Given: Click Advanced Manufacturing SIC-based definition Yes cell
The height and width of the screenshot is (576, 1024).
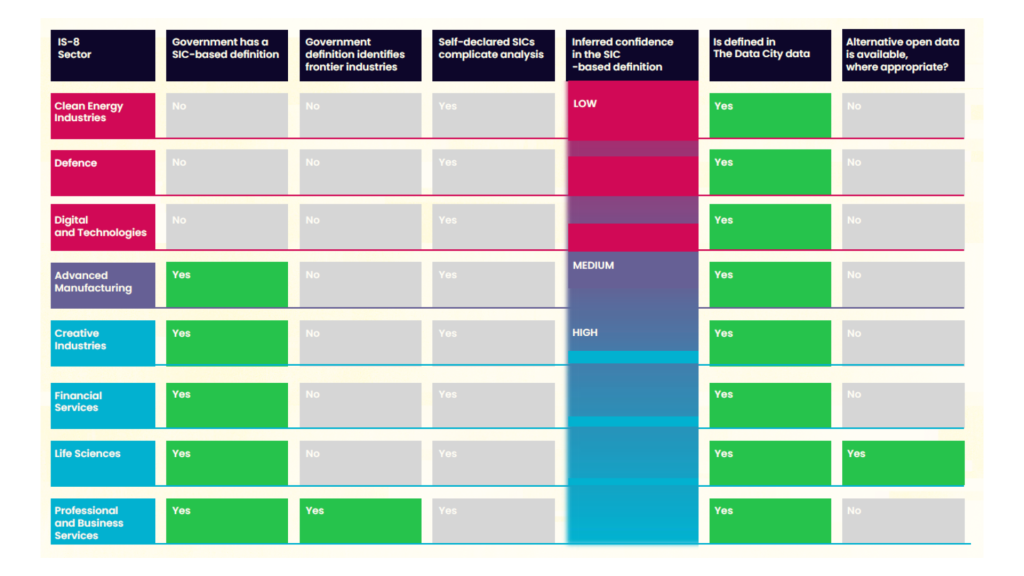Looking at the screenshot, I should 227,285.
